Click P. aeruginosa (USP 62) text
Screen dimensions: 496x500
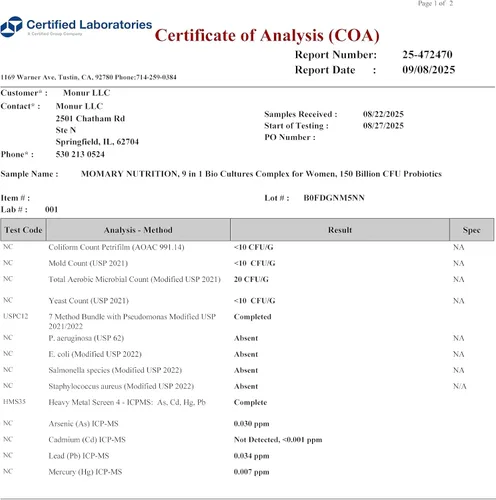86,338
